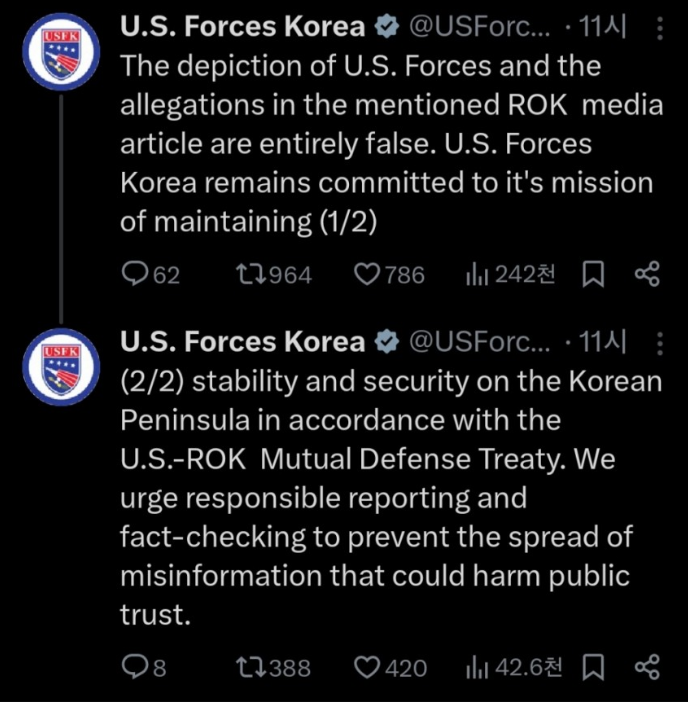Click the @USForc handle in first tweet
The height and width of the screenshot is (702, 688).
point(480,28)
